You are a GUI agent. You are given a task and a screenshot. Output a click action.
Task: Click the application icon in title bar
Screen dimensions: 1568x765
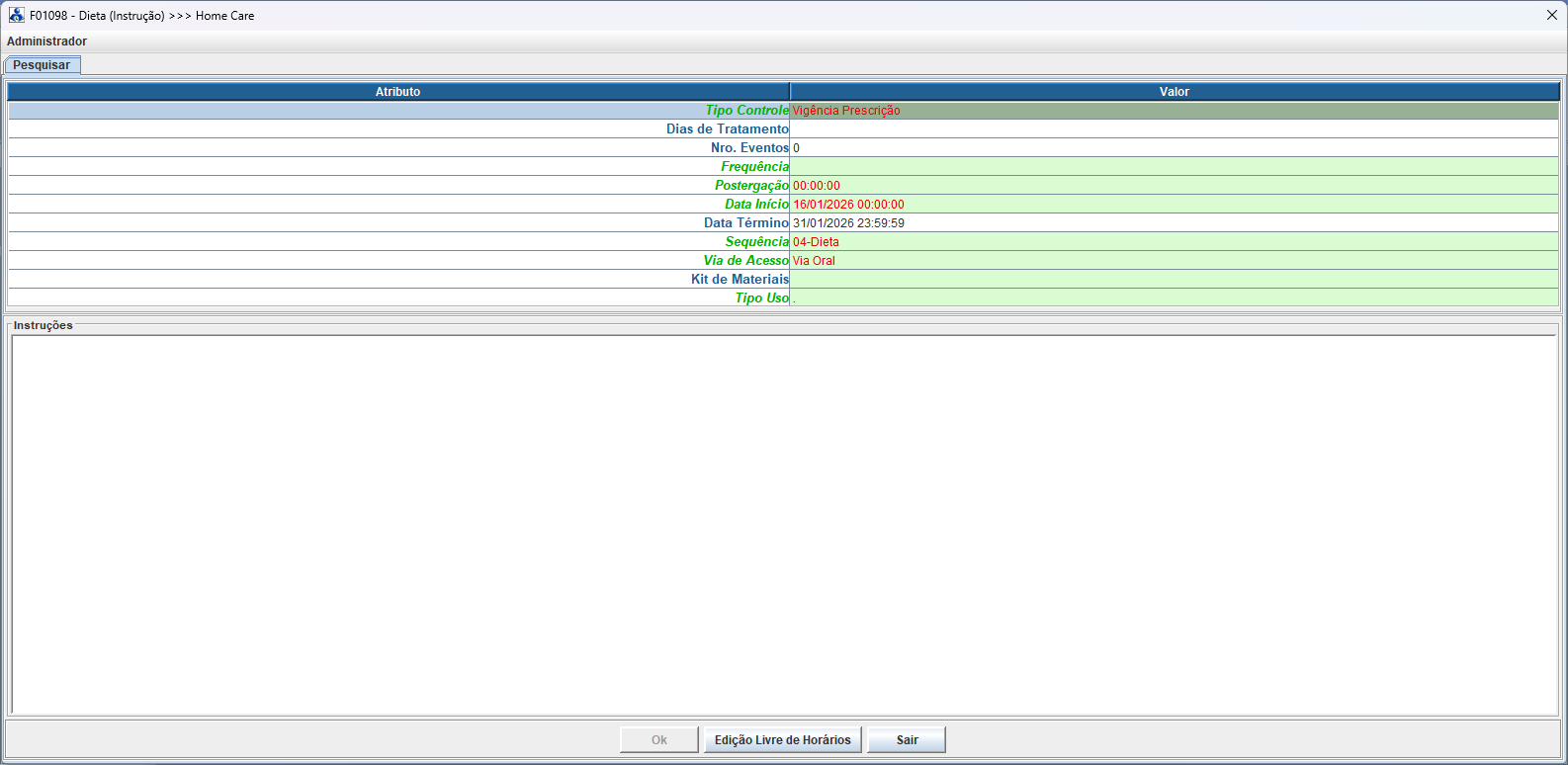(x=17, y=15)
